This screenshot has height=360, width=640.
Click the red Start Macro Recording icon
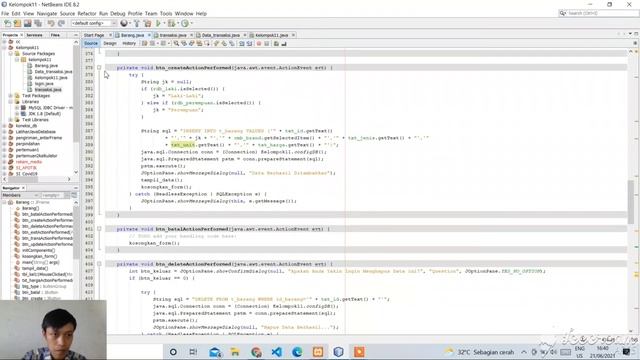point(259,43)
